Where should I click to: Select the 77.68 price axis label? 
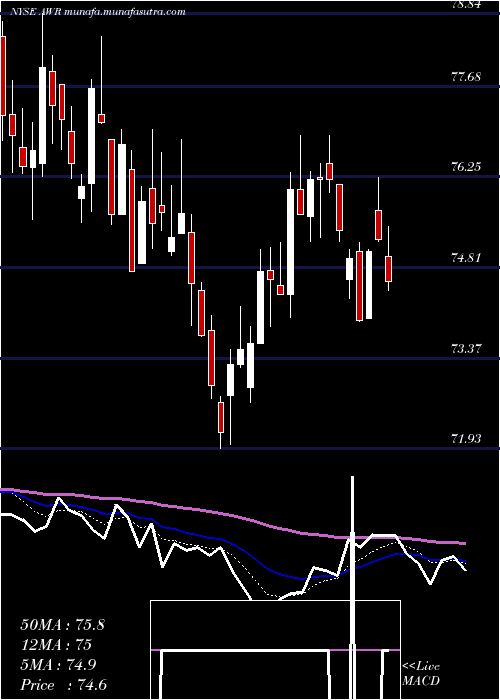pos(467,77)
